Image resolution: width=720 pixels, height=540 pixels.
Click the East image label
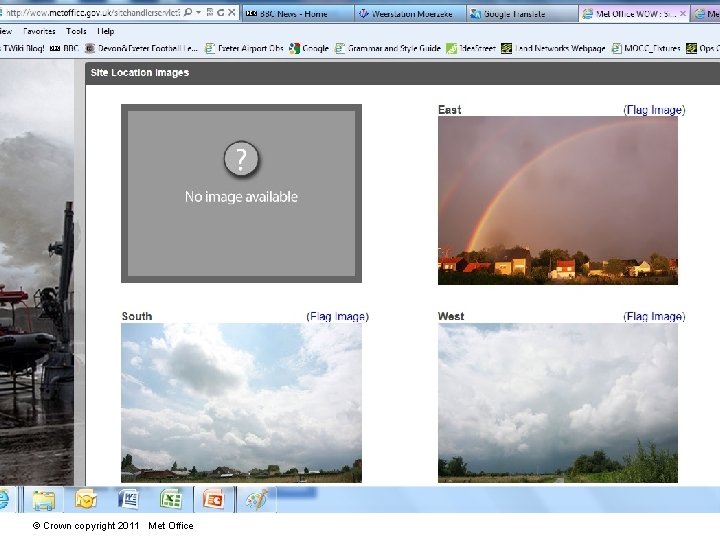pos(450,110)
